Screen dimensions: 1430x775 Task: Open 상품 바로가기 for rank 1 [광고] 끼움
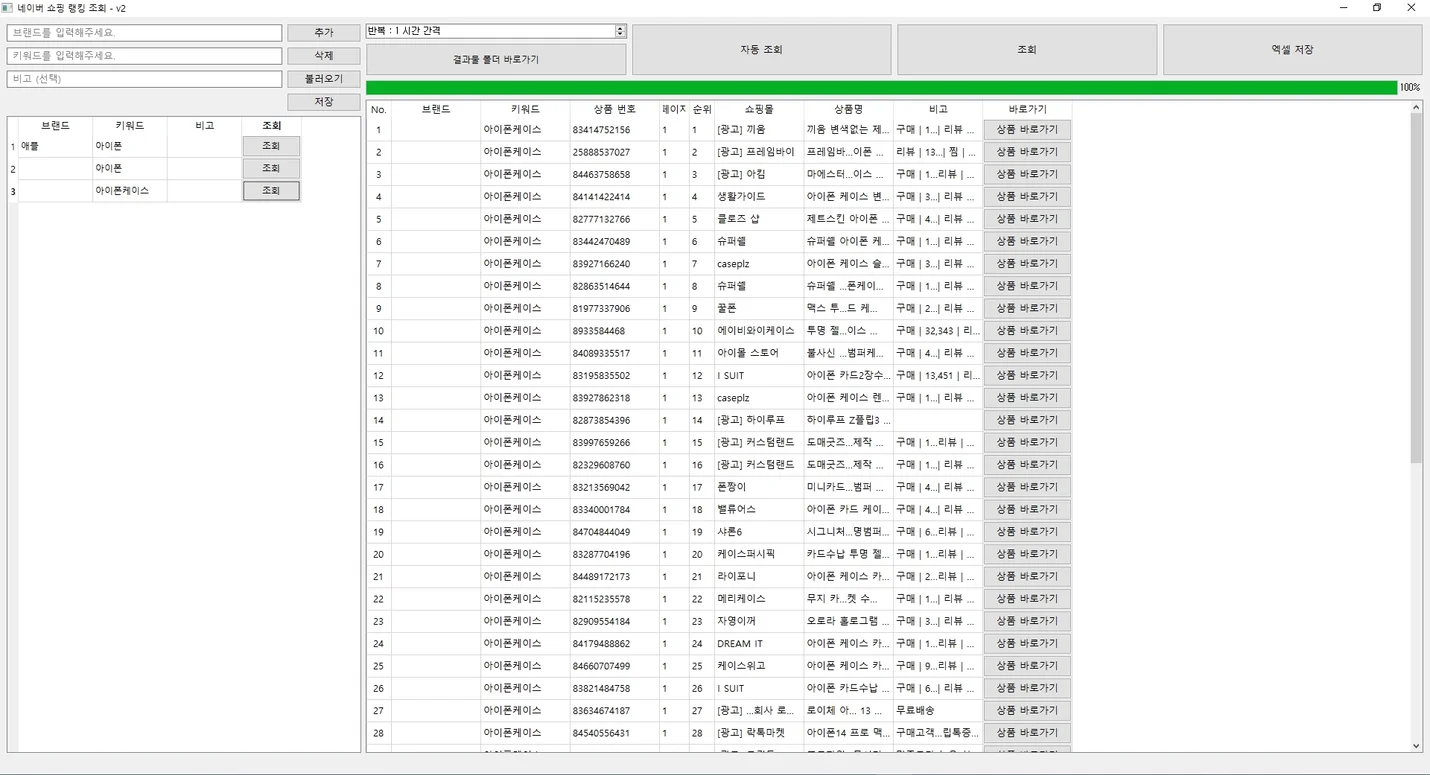(x=1027, y=129)
